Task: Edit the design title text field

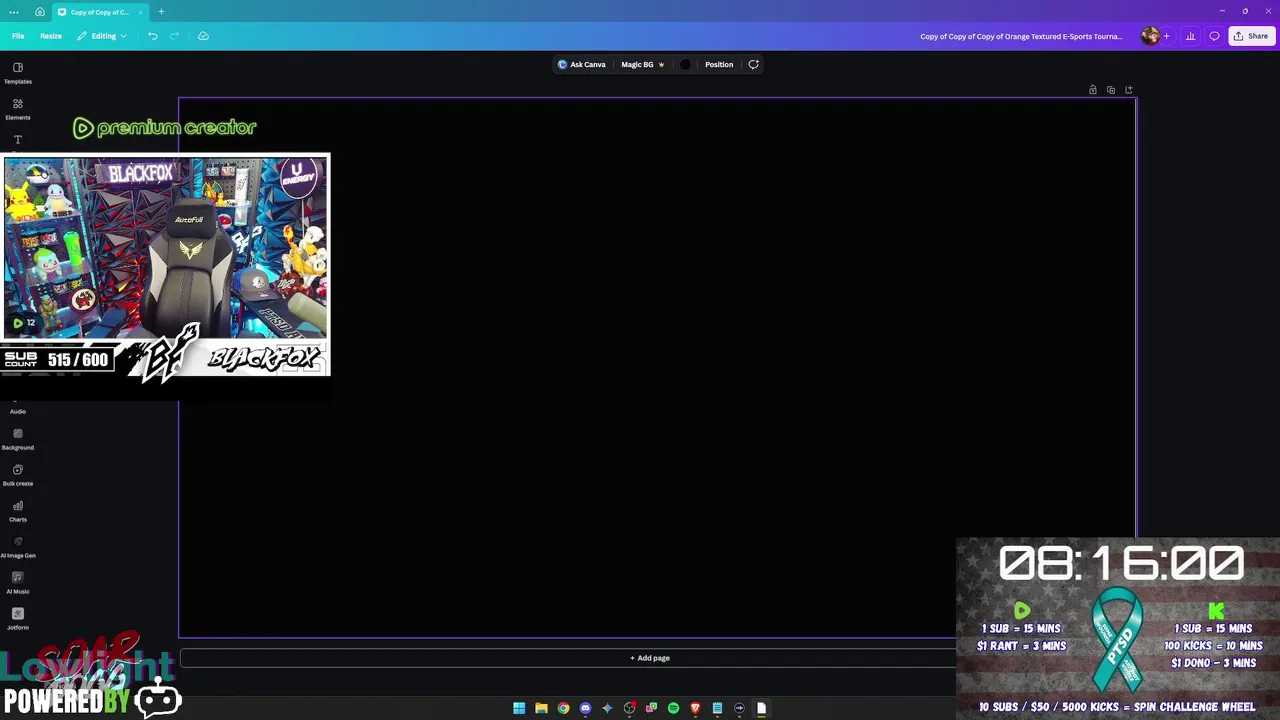Action: coord(1021,36)
